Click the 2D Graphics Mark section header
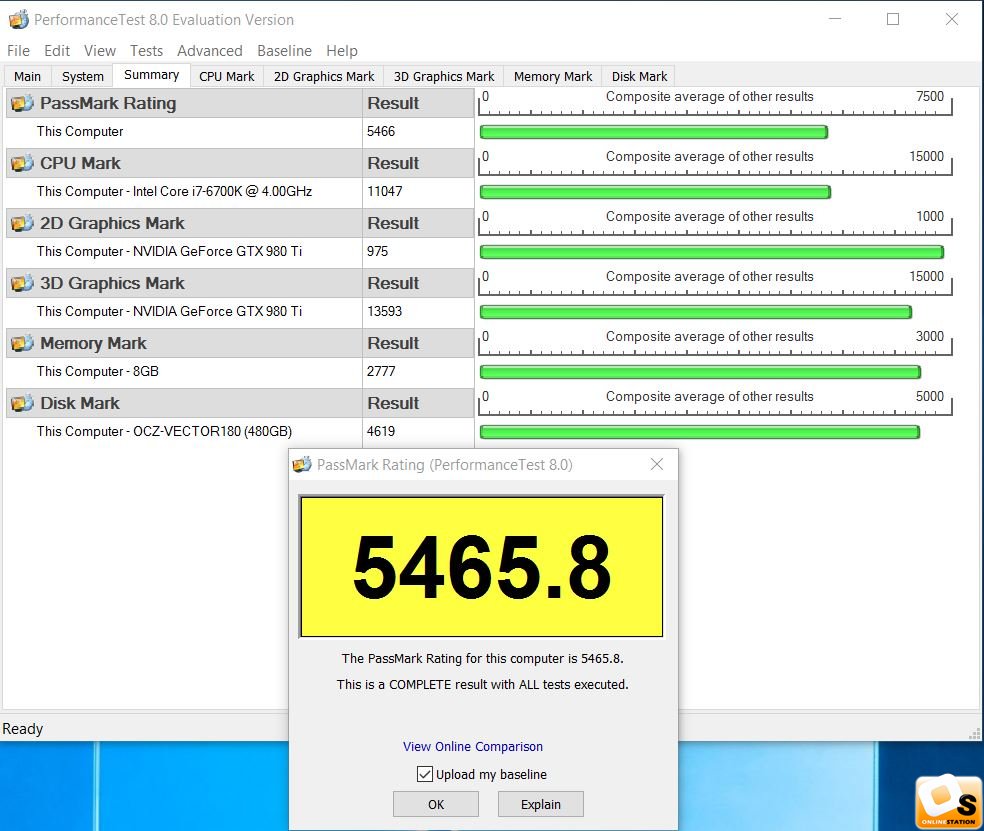The image size is (984, 831). (184, 223)
